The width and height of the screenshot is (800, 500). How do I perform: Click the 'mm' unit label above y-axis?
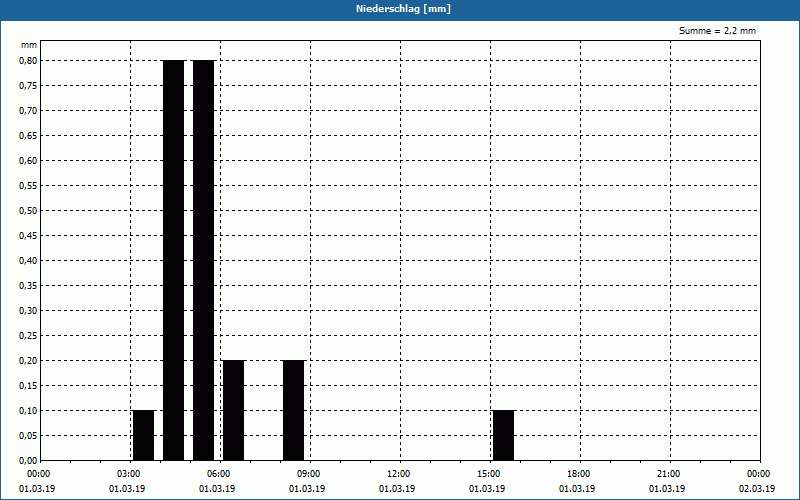29,45
